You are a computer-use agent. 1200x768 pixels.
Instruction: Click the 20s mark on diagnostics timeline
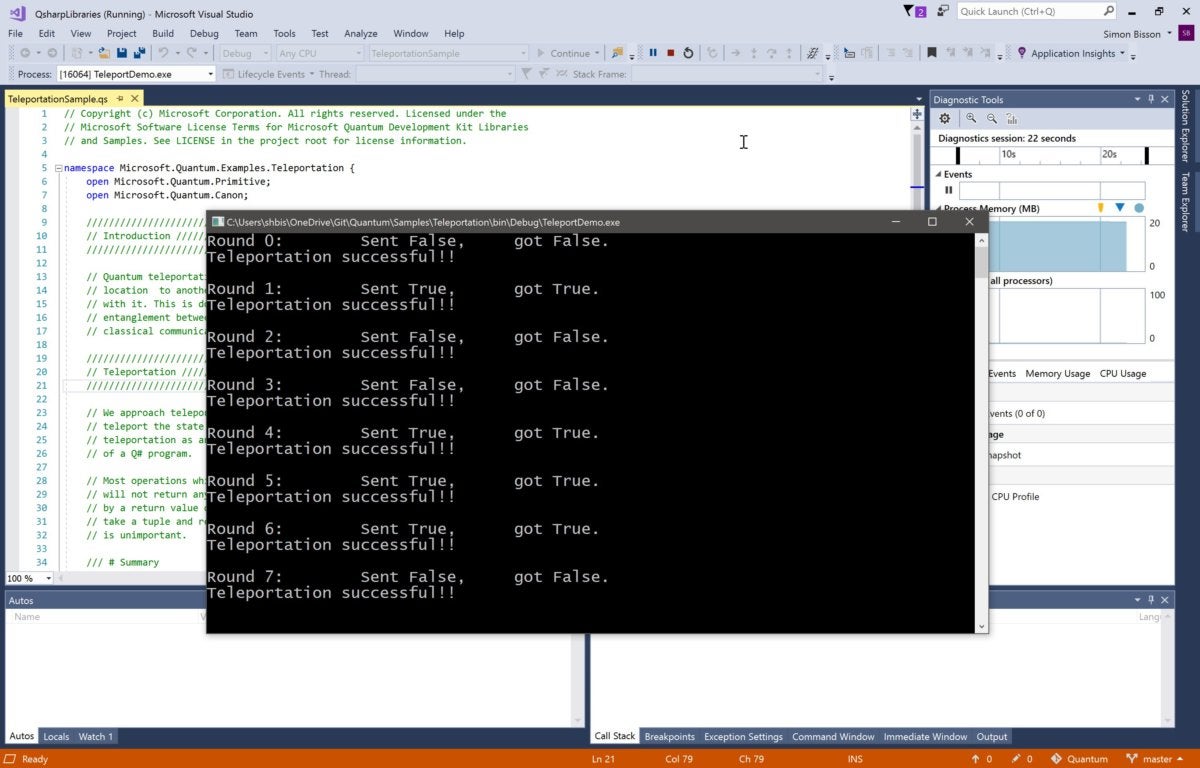1109,155
